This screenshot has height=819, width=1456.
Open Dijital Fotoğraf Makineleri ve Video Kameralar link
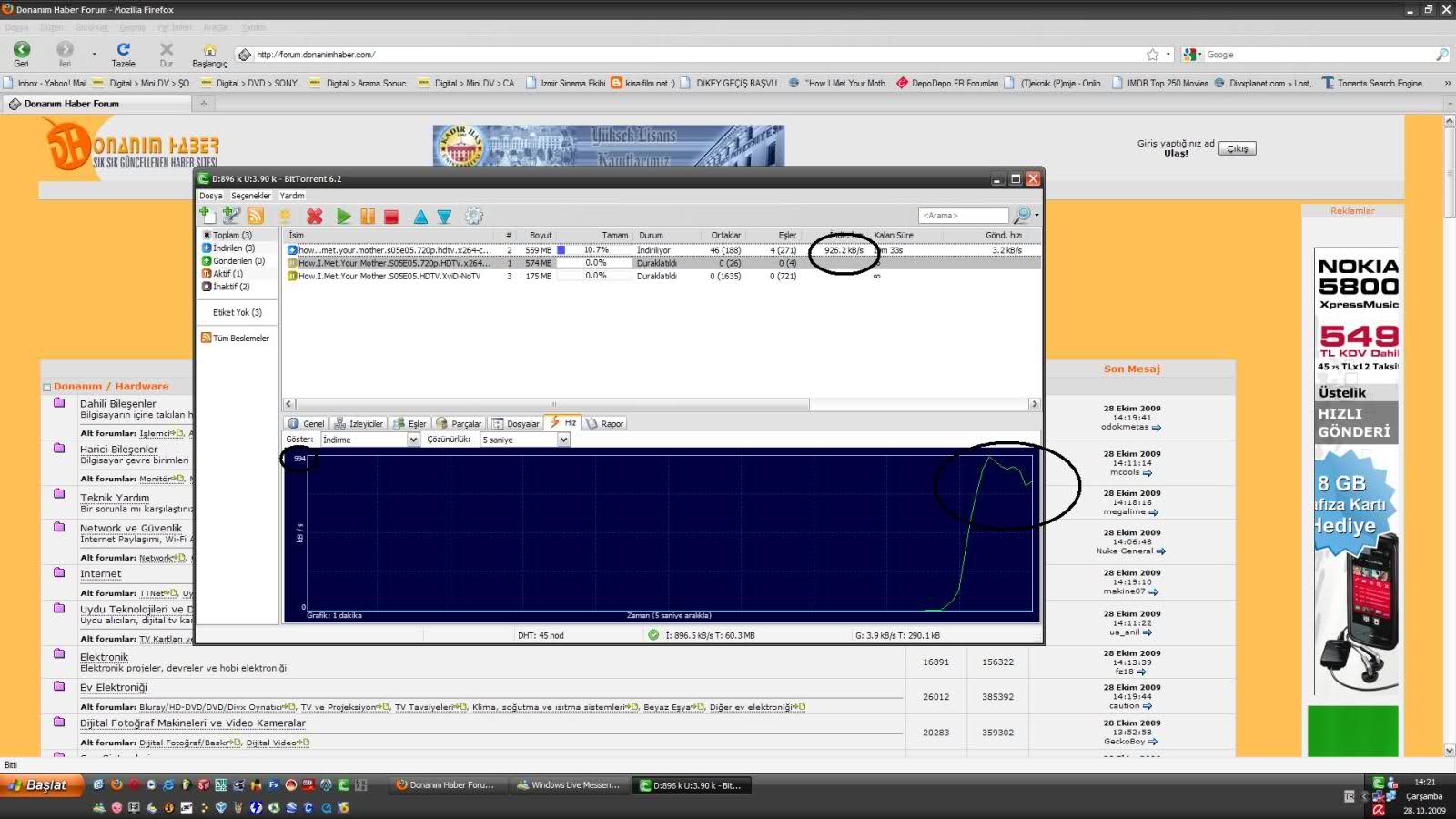click(193, 723)
